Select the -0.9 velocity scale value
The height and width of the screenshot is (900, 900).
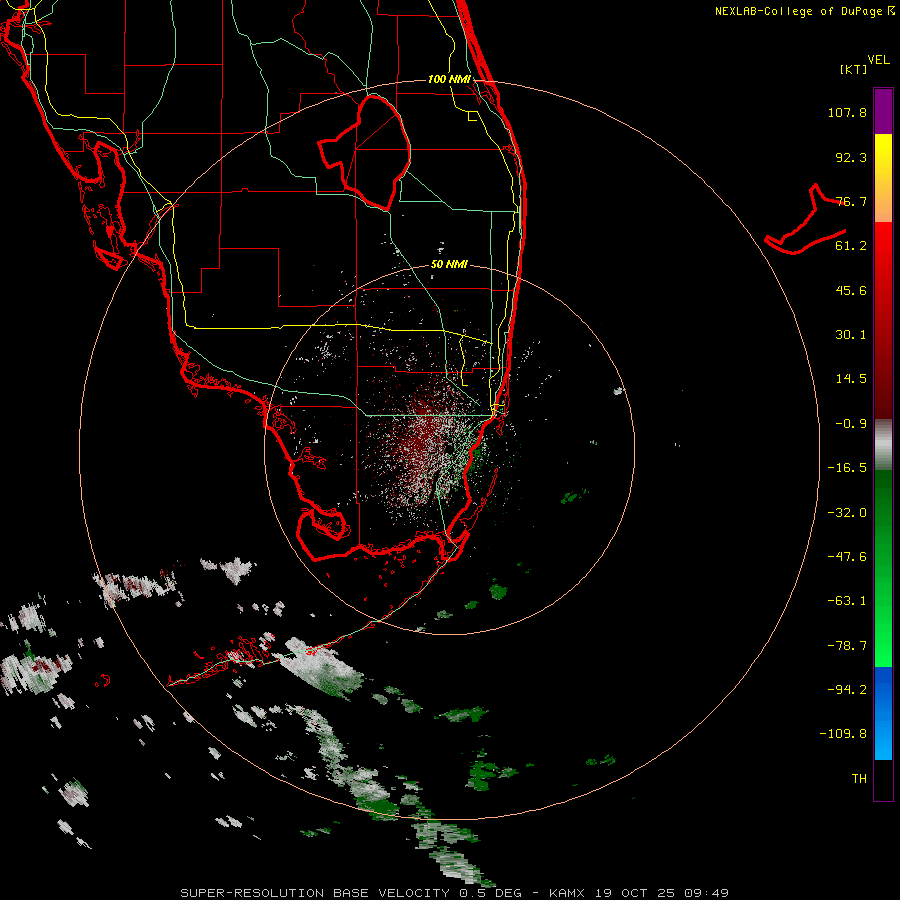pos(851,424)
